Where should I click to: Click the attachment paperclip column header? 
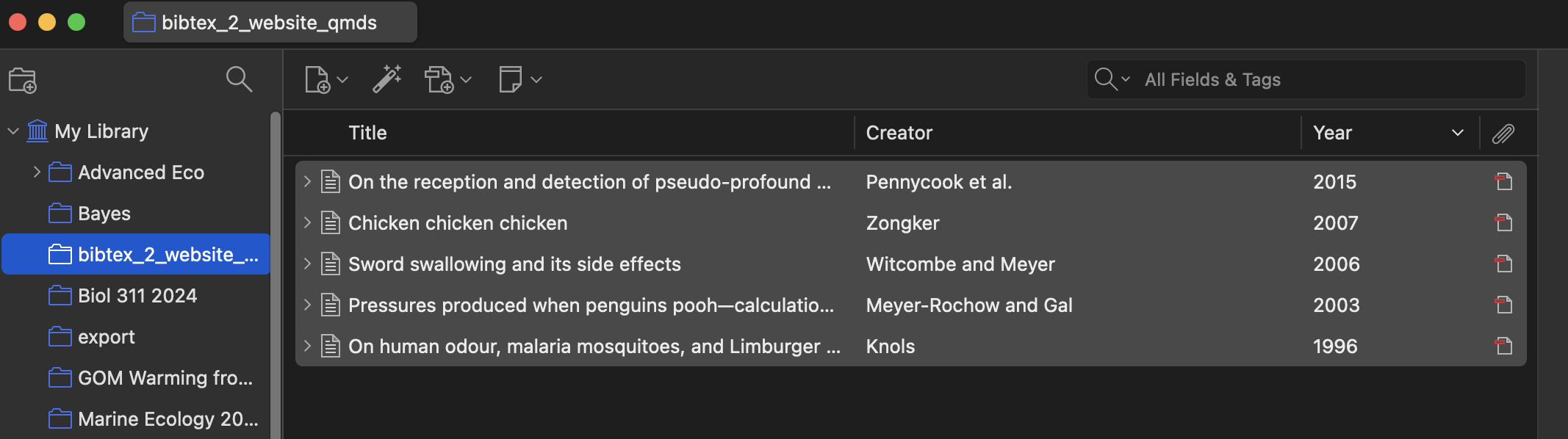(x=1503, y=133)
